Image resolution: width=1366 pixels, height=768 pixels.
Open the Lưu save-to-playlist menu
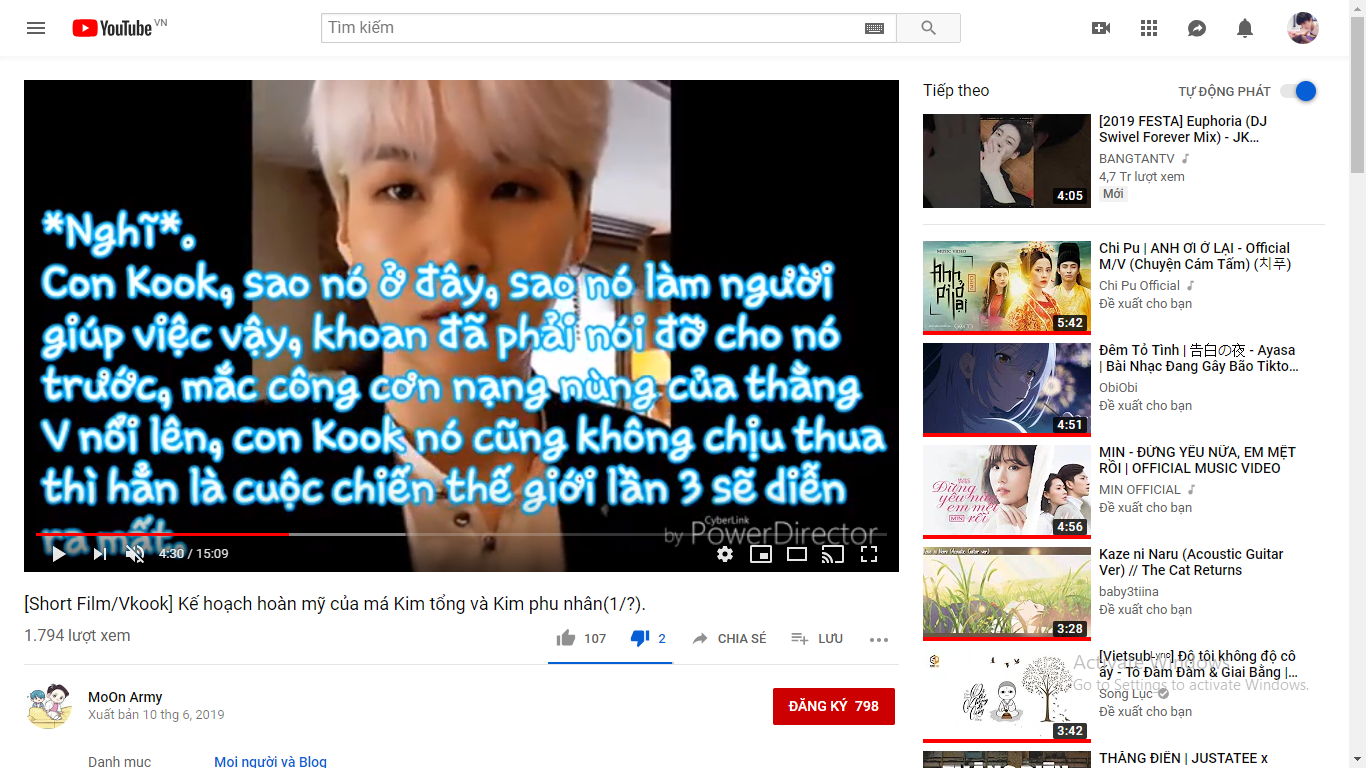point(817,639)
